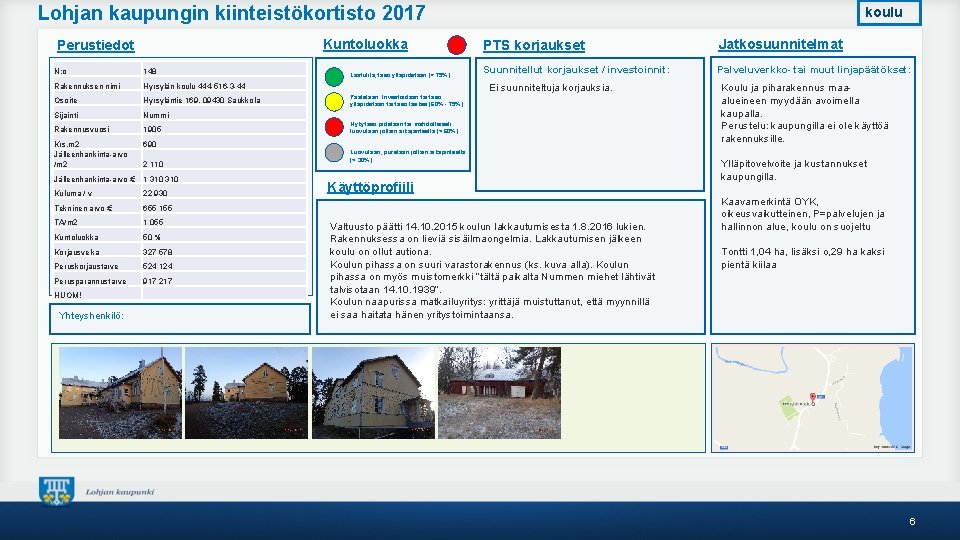960x540 pixels.
Task: Click the green park area on the map
Action: coord(788,408)
